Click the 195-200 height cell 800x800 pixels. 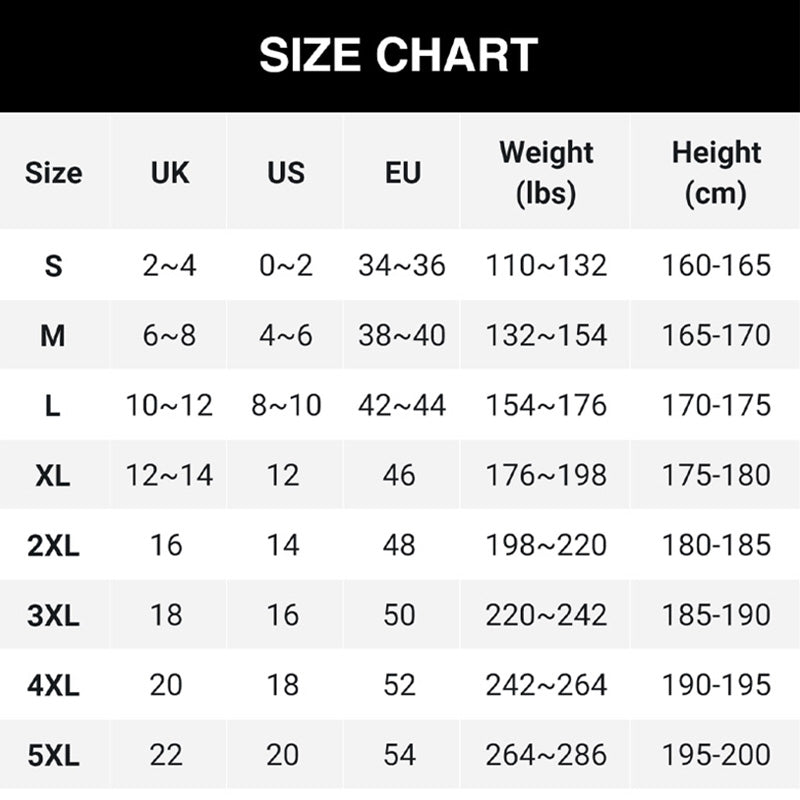(x=716, y=755)
